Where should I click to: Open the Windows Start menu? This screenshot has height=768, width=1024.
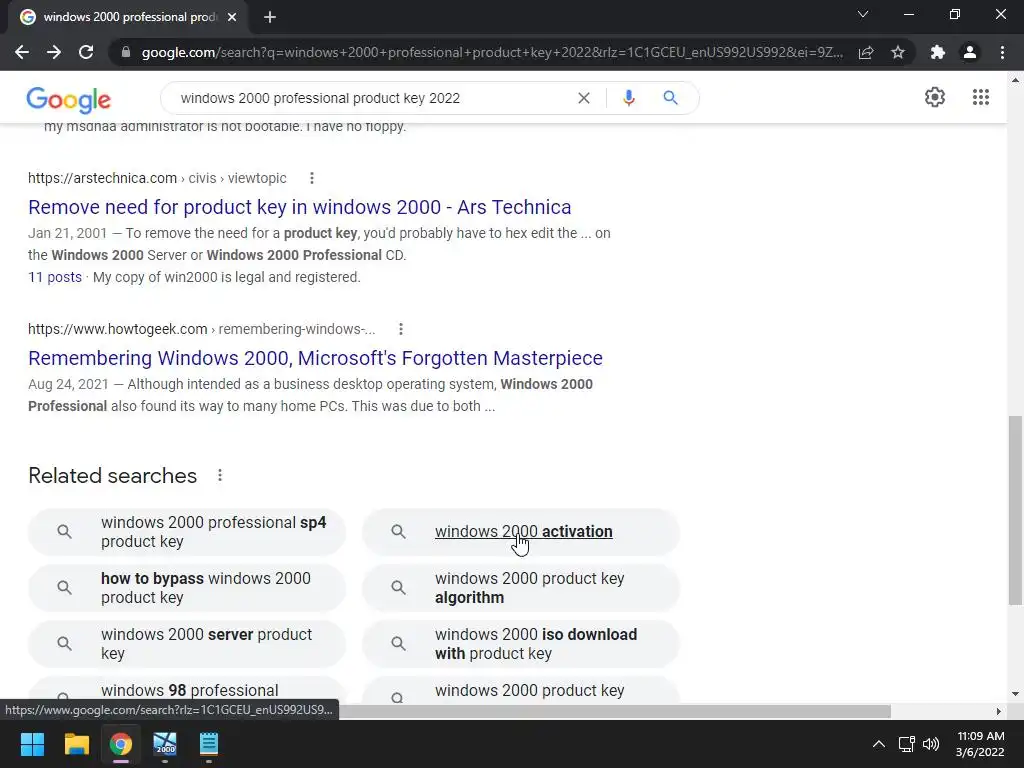tap(32, 744)
